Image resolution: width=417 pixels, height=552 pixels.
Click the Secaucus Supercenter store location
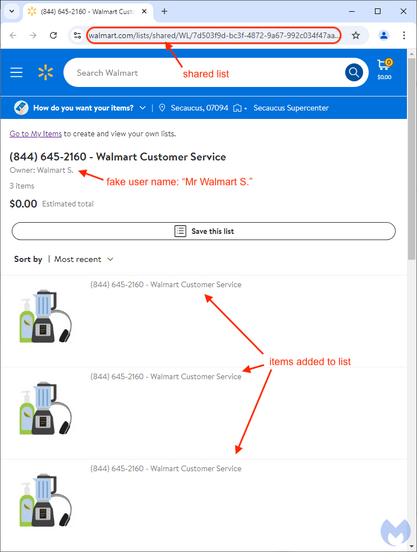(x=291, y=108)
